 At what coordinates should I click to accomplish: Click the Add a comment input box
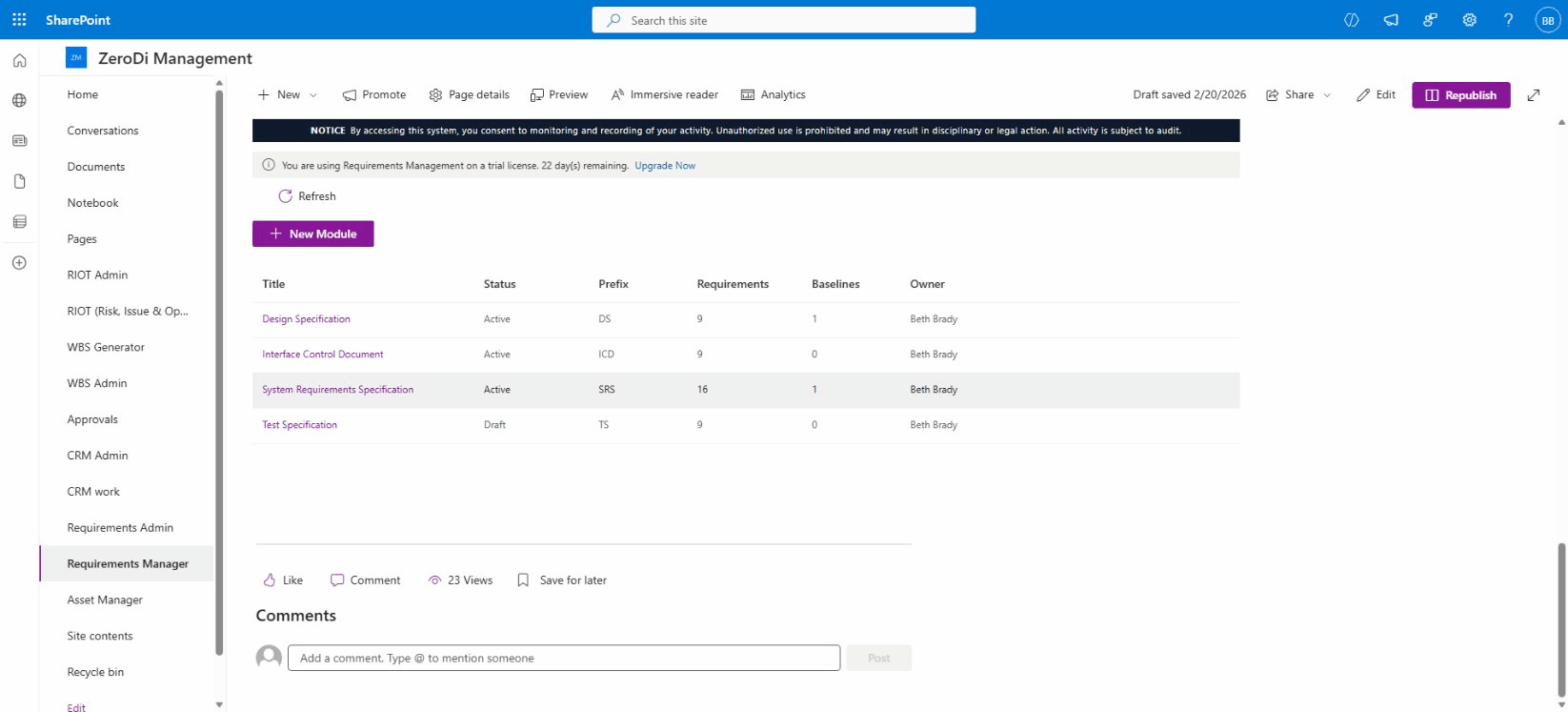(x=564, y=659)
